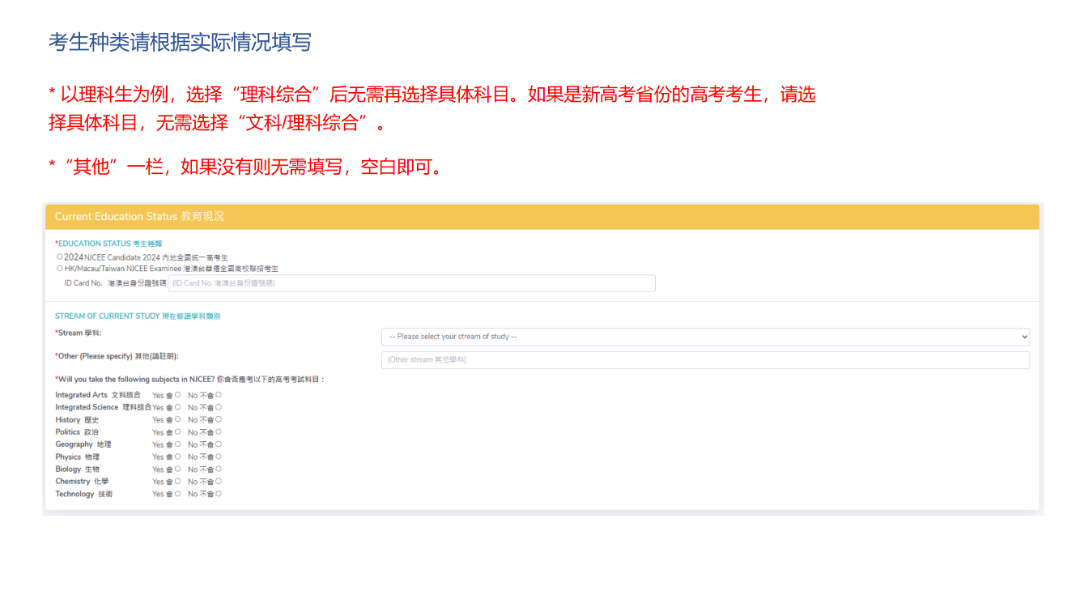Select No for Chemistry 化学

click(x=218, y=480)
